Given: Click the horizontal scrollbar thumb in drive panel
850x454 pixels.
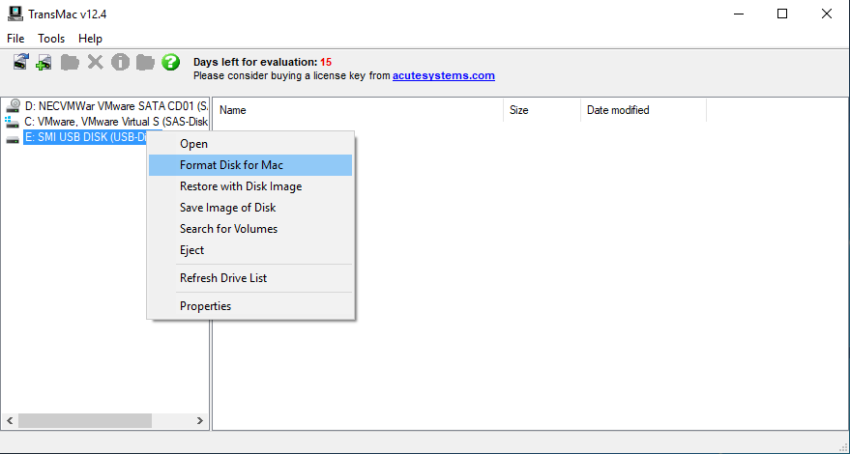Looking at the screenshot, I should (x=85, y=420).
